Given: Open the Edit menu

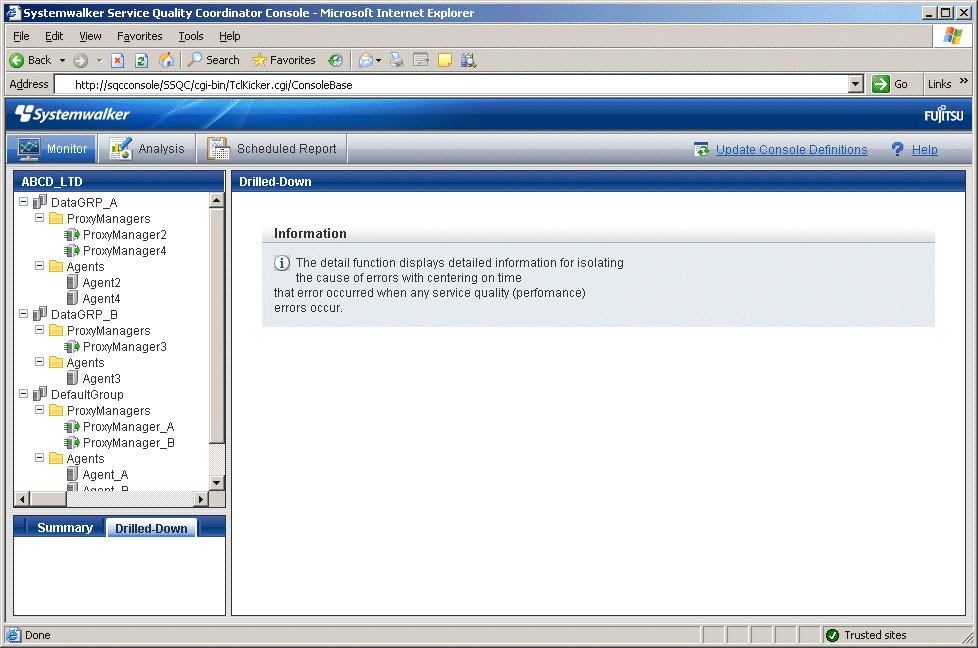Looking at the screenshot, I should 54,36.
